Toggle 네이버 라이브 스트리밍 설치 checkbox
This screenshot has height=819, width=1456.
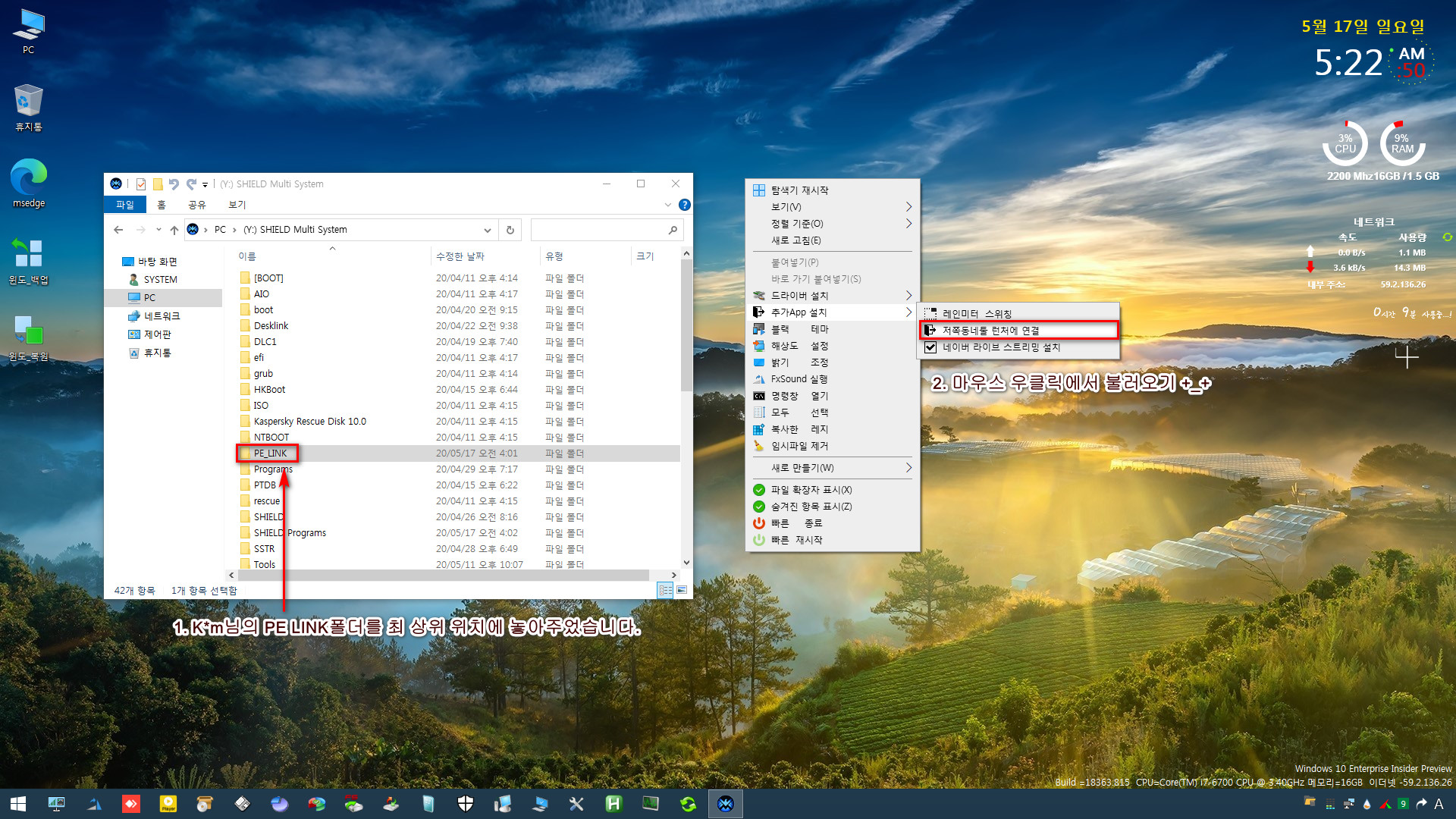point(930,347)
